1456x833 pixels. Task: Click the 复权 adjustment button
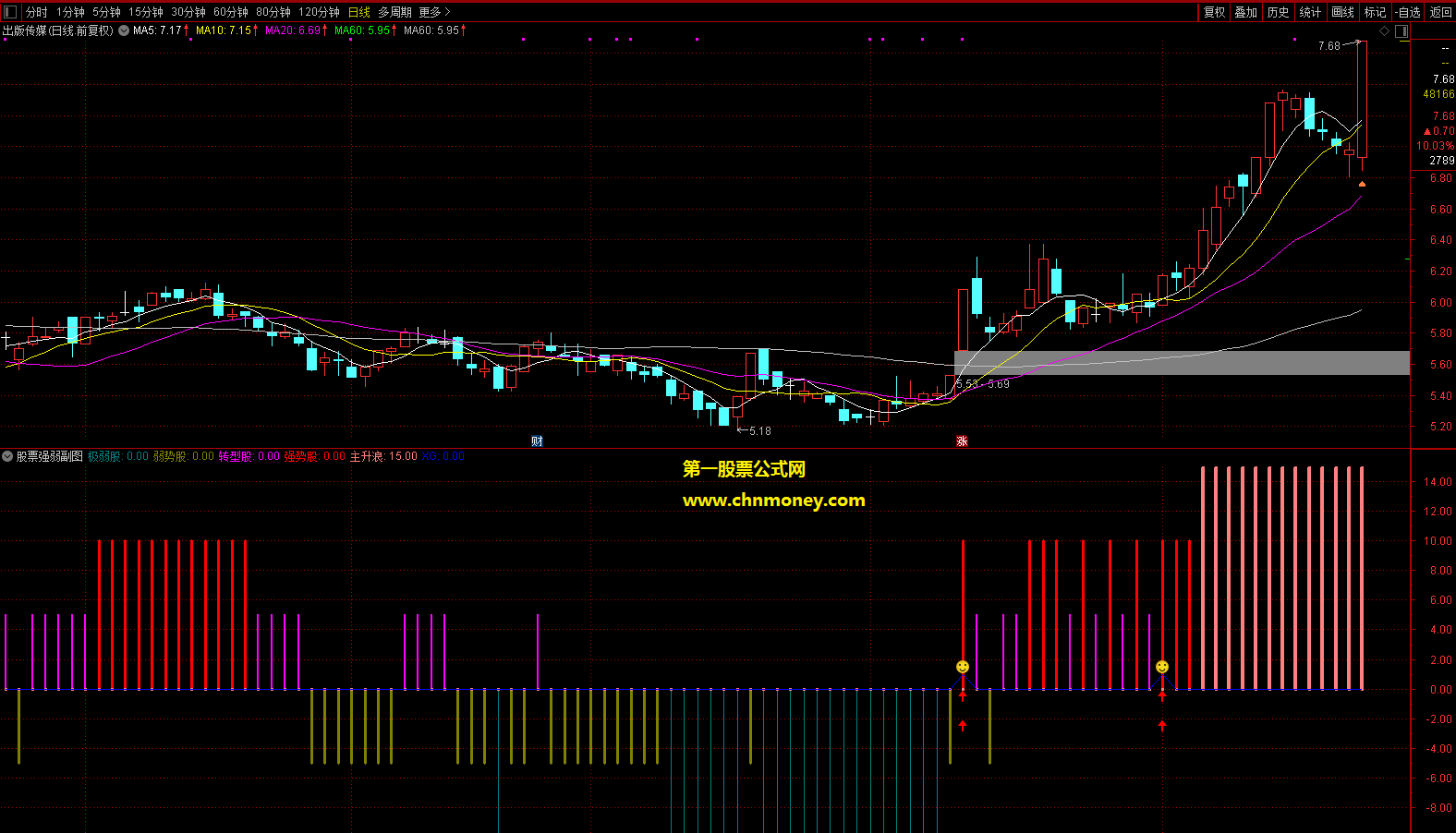pos(1214,12)
